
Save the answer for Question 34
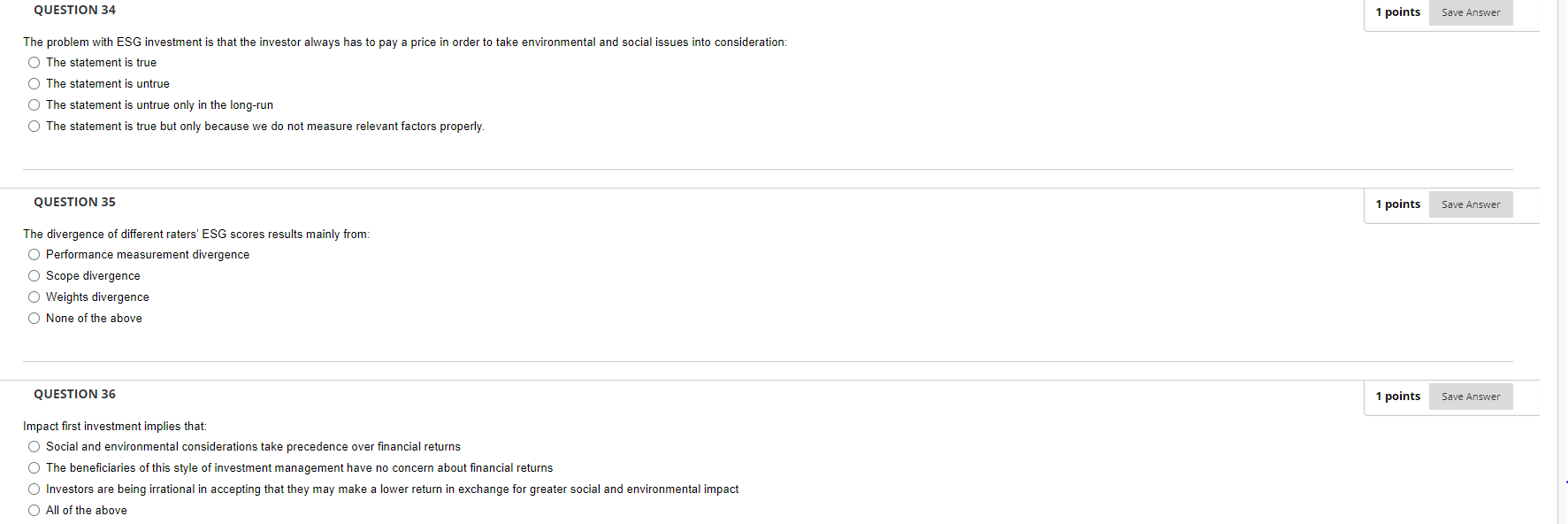coord(1470,12)
